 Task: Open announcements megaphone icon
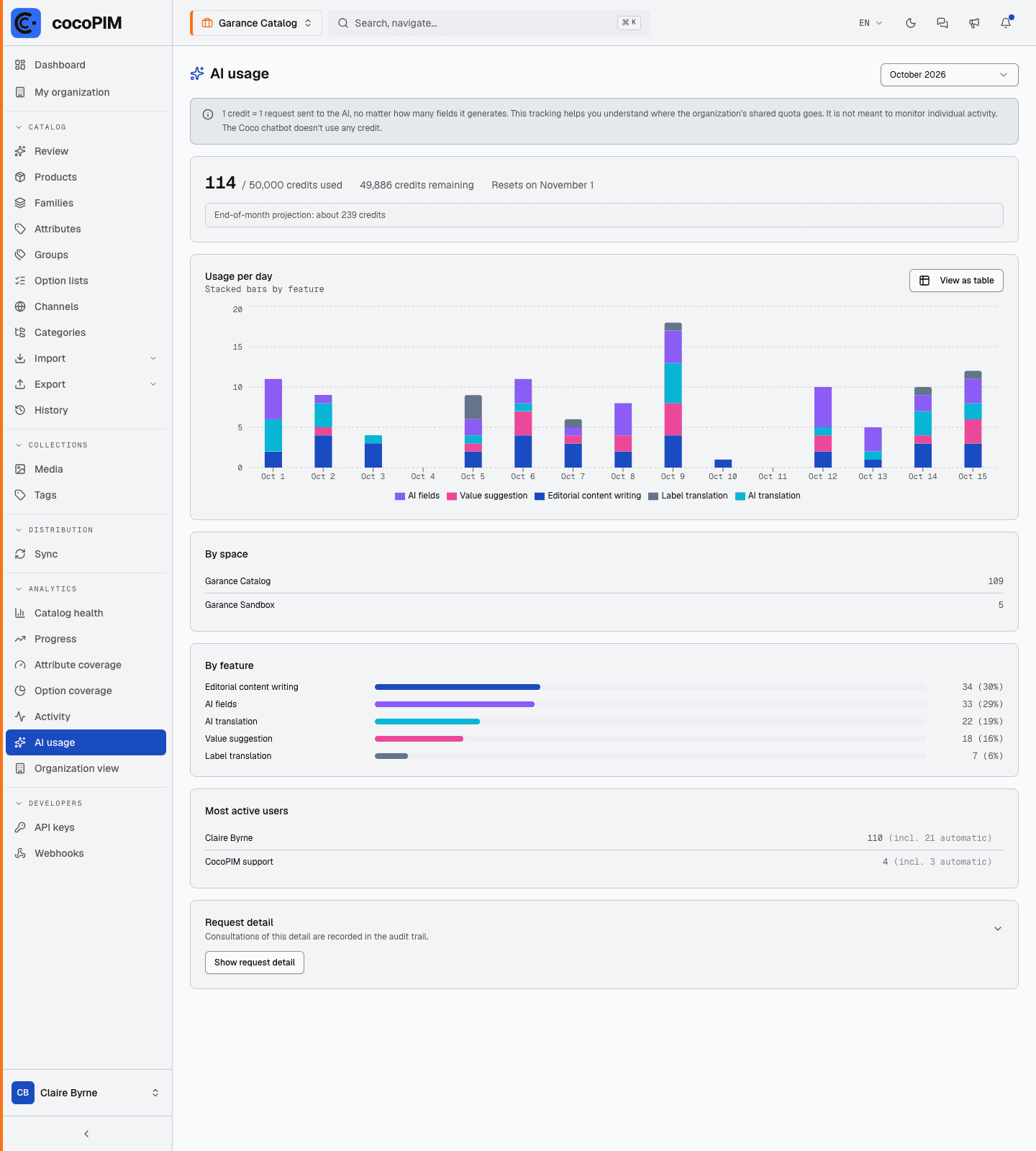pos(974,23)
